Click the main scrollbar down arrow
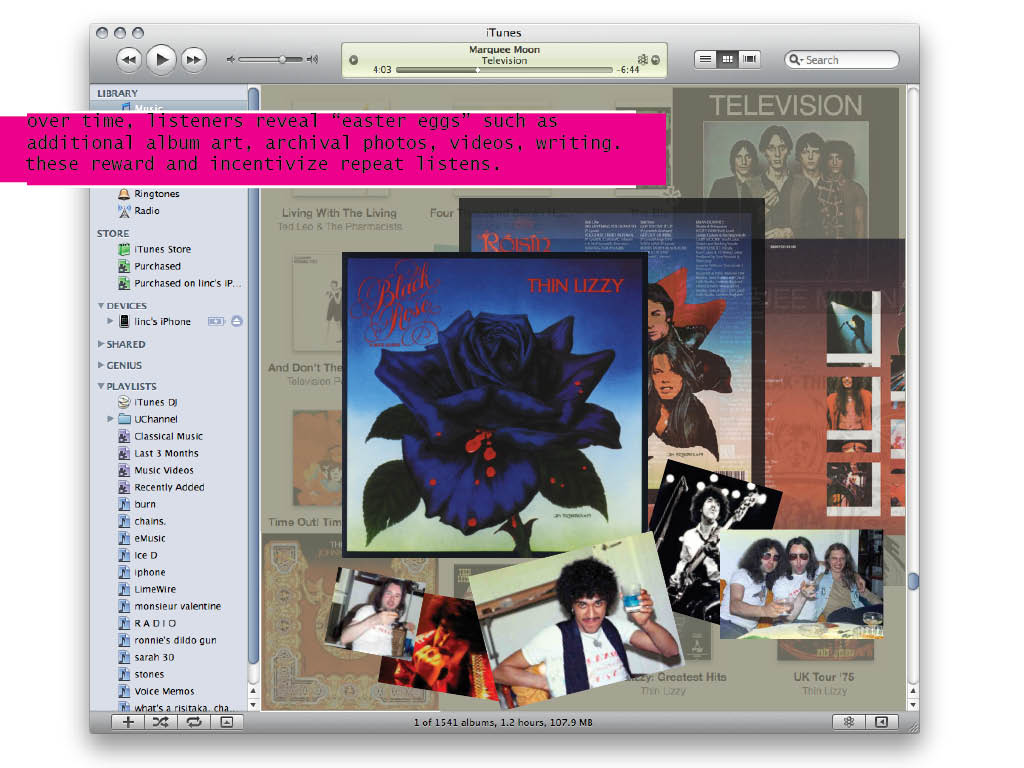The height and width of the screenshot is (768, 1024). [x=913, y=705]
